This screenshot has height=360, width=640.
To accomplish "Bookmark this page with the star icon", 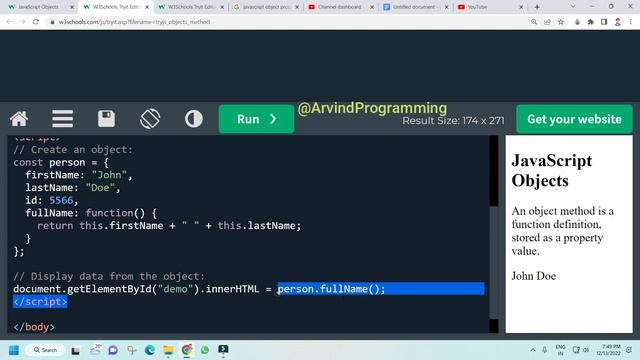I will (561, 22).
